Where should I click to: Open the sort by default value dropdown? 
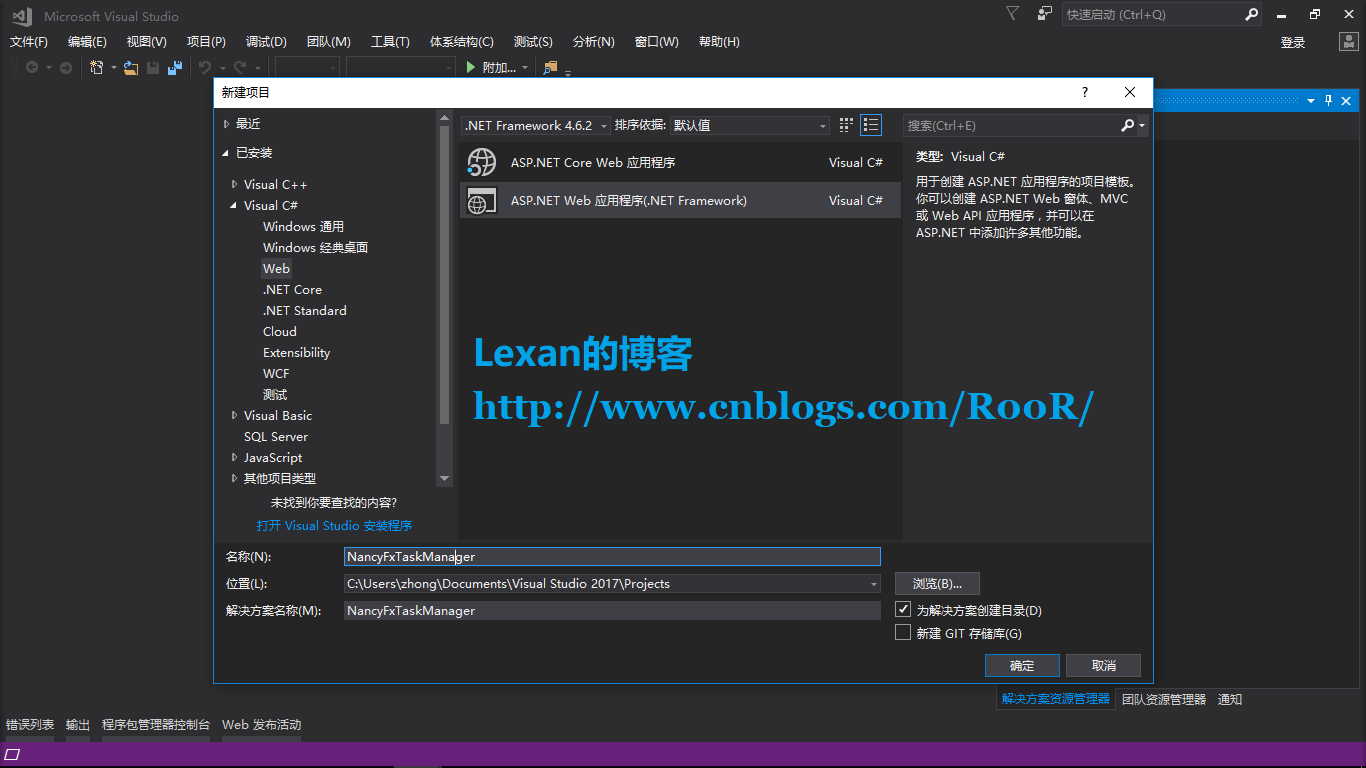(x=823, y=126)
